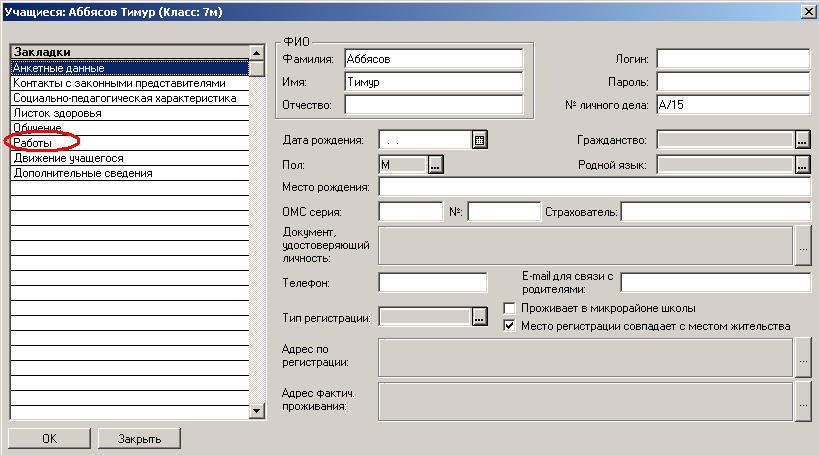Image resolution: width=819 pixels, height=455 pixels.
Task: Uncheck Место регистрации совпадает с местом жительства
Action: tap(509, 326)
